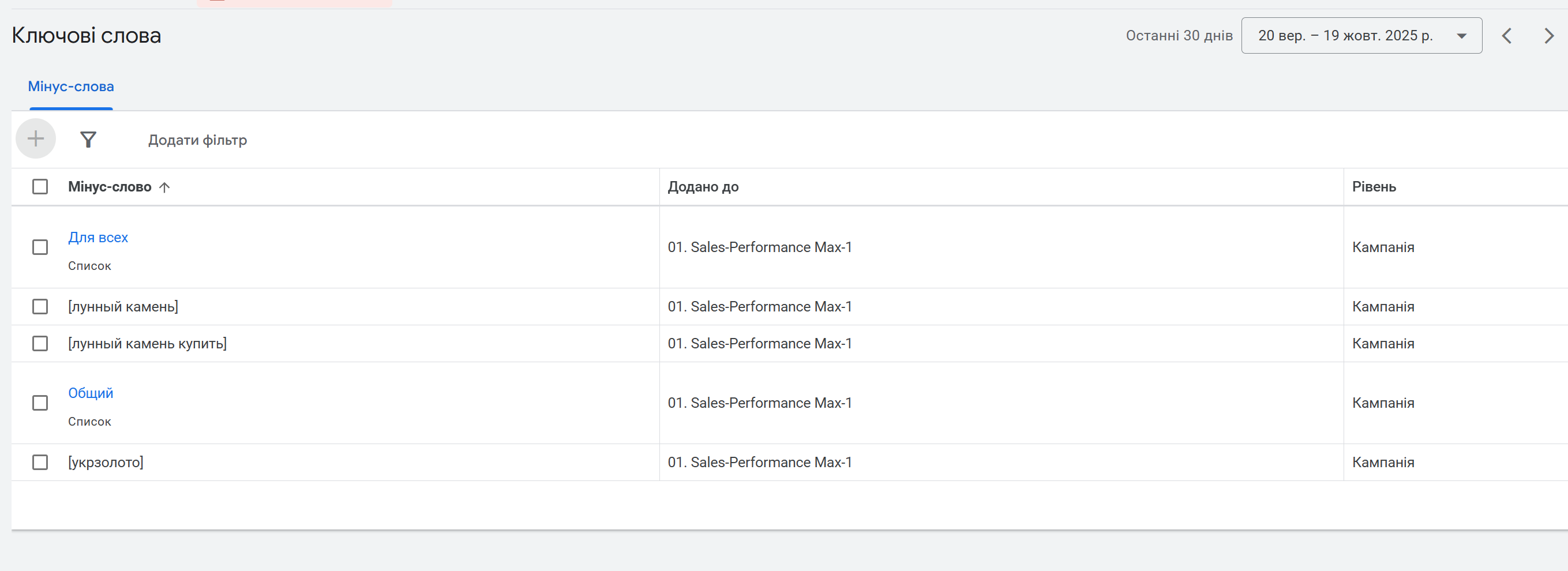This screenshot has width=1568, height=571.
Task: Switch to the Мінус-слова tab
Action: 70,87
